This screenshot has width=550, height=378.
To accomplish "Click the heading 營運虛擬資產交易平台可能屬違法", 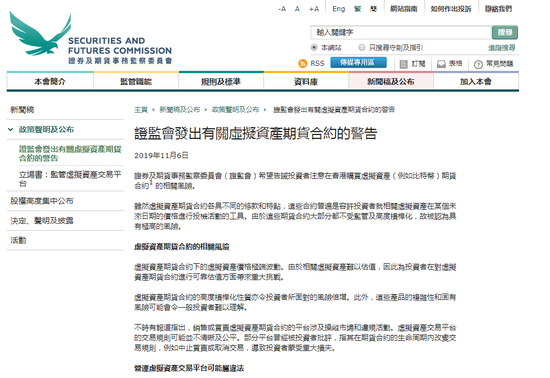I will coord(189,368).
